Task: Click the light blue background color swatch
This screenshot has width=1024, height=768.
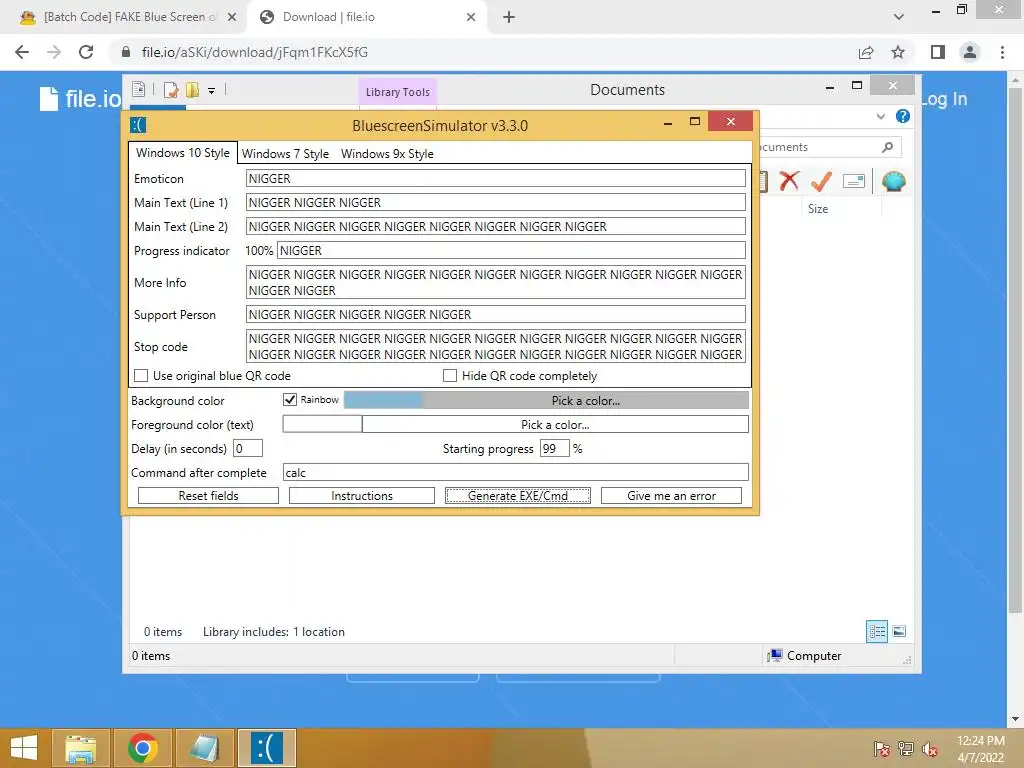Action: (x=383, y=400)
